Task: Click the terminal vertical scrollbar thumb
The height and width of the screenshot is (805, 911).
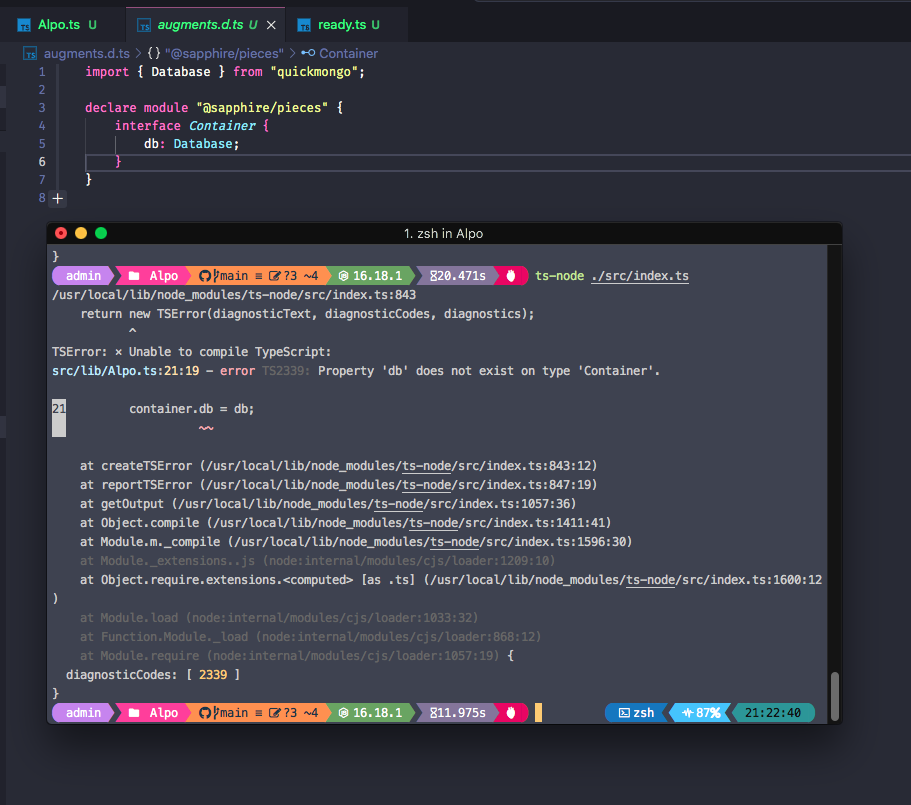Action: click(x=835, y=696)
